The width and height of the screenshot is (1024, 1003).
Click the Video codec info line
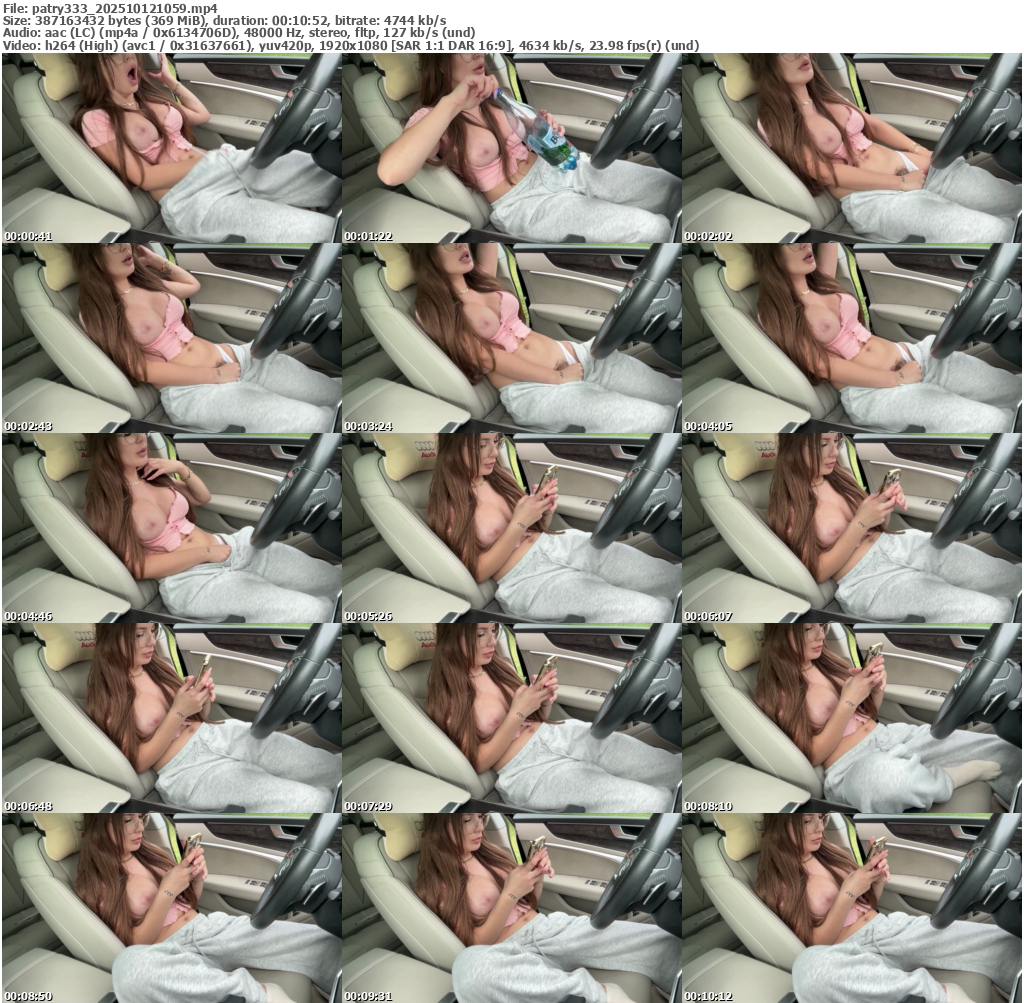pos(350,46)
